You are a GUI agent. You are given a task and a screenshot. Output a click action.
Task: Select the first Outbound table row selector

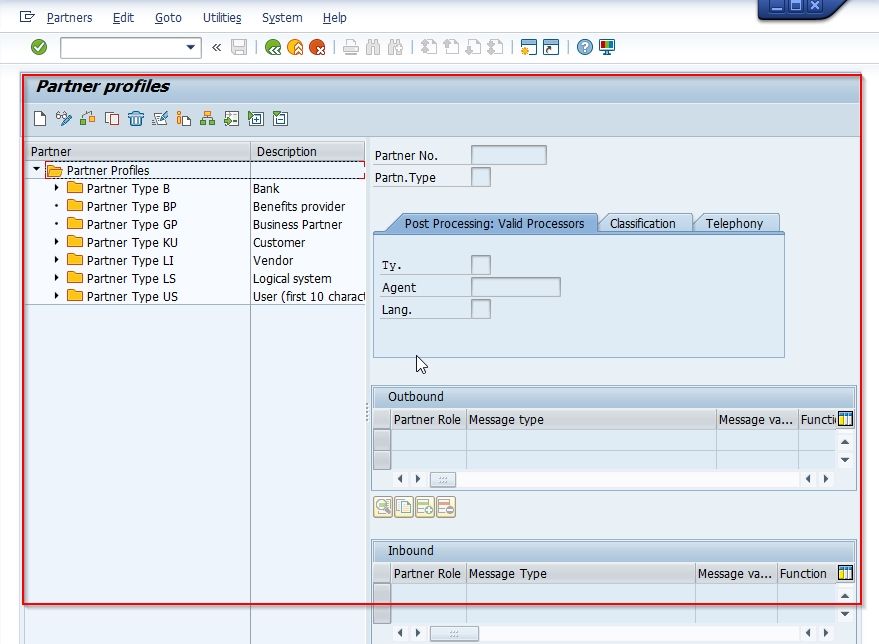[x=382, y=439]
